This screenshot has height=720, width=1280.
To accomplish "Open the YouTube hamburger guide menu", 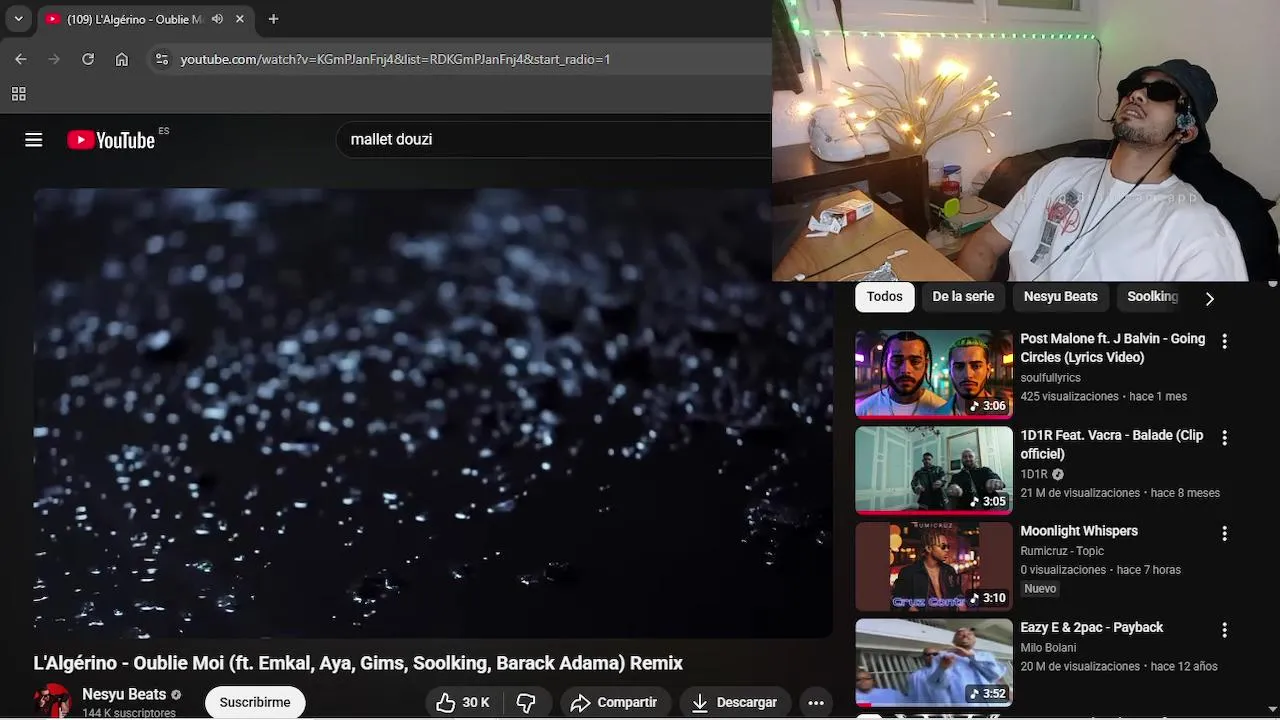I will tap(34, 140).
